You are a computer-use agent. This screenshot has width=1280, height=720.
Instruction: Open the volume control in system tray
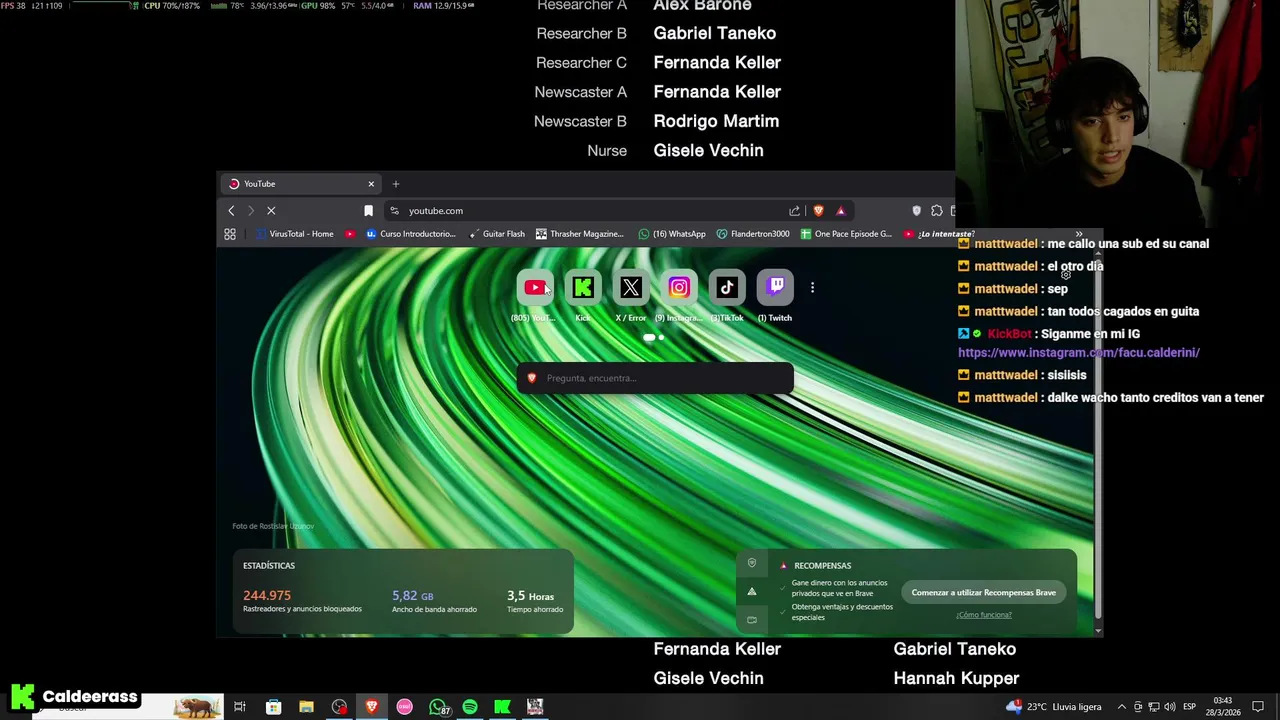pos(1170,707)
